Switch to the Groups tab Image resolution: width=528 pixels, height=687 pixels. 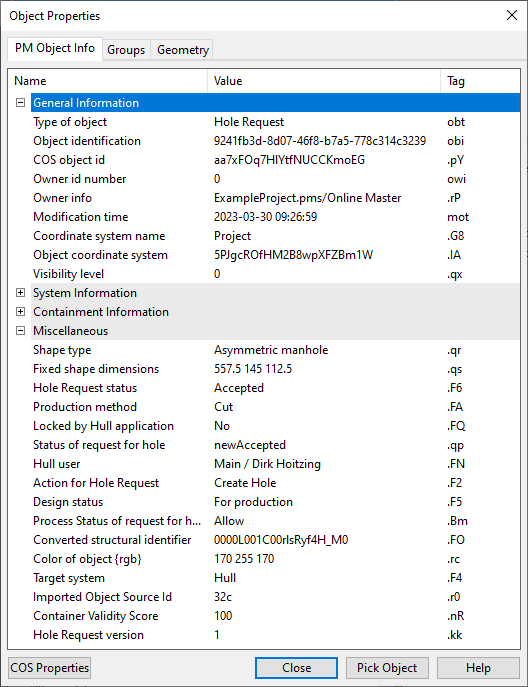[x=126, y=50]
